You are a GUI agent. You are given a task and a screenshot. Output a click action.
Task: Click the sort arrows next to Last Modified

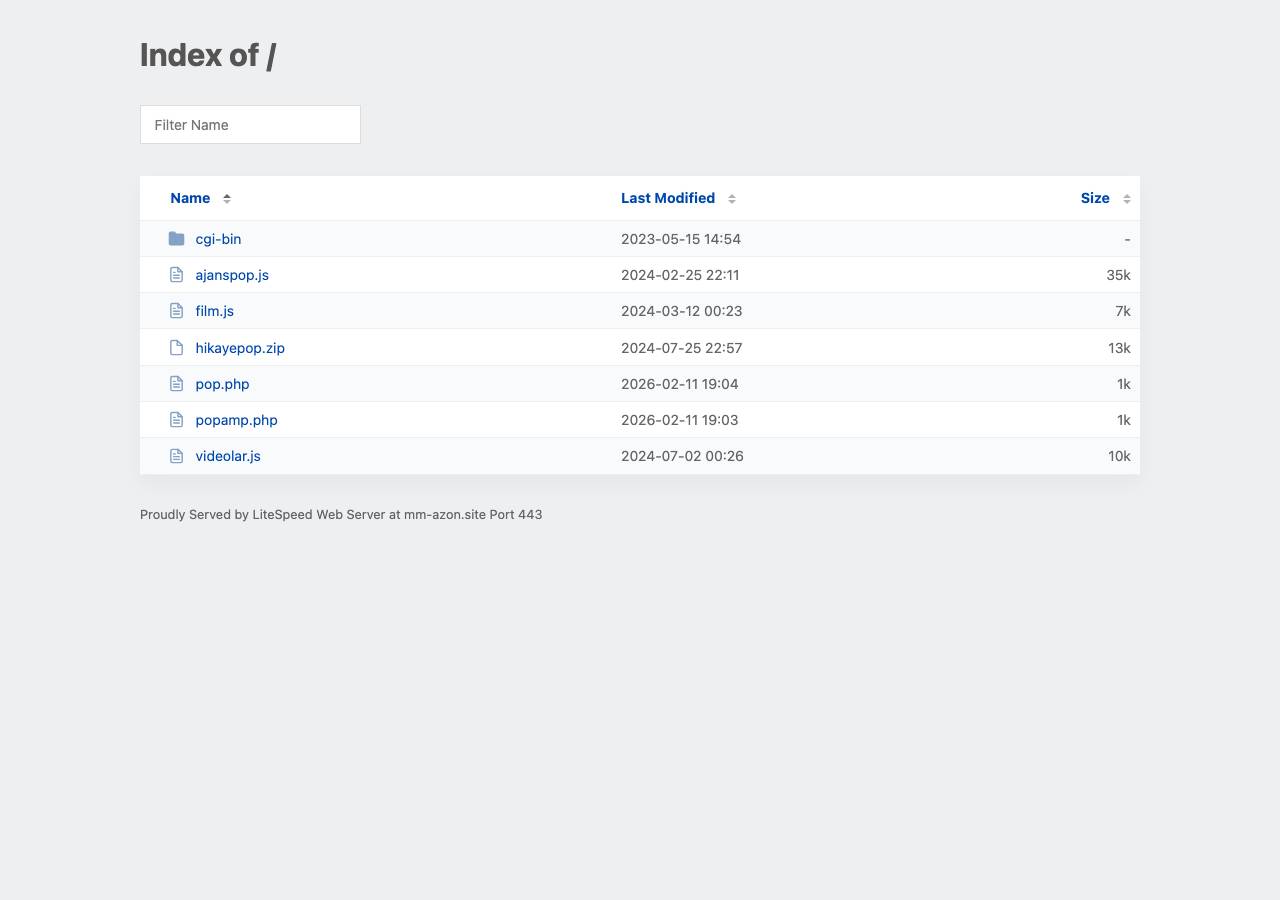pyautogui.click(x=732, y=198)
